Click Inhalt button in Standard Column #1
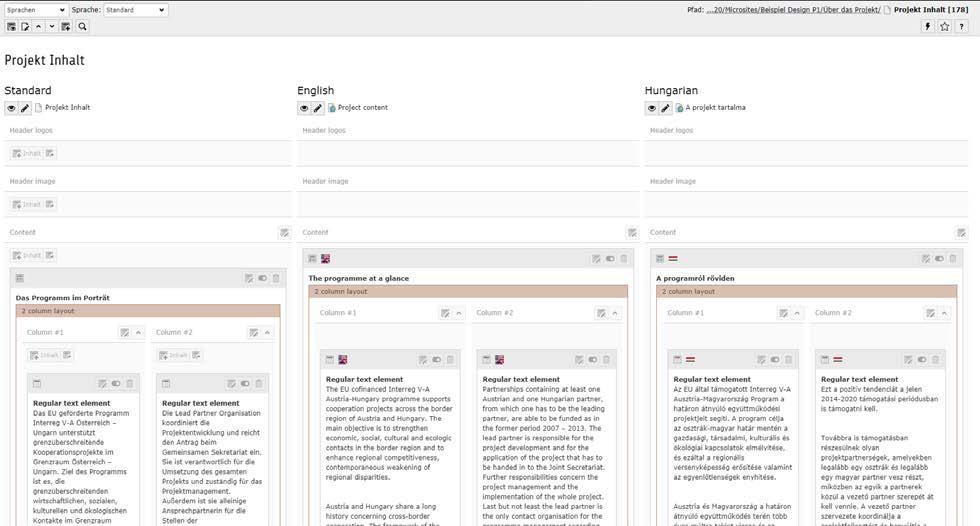980x526 pixels. tap(44, 355)
